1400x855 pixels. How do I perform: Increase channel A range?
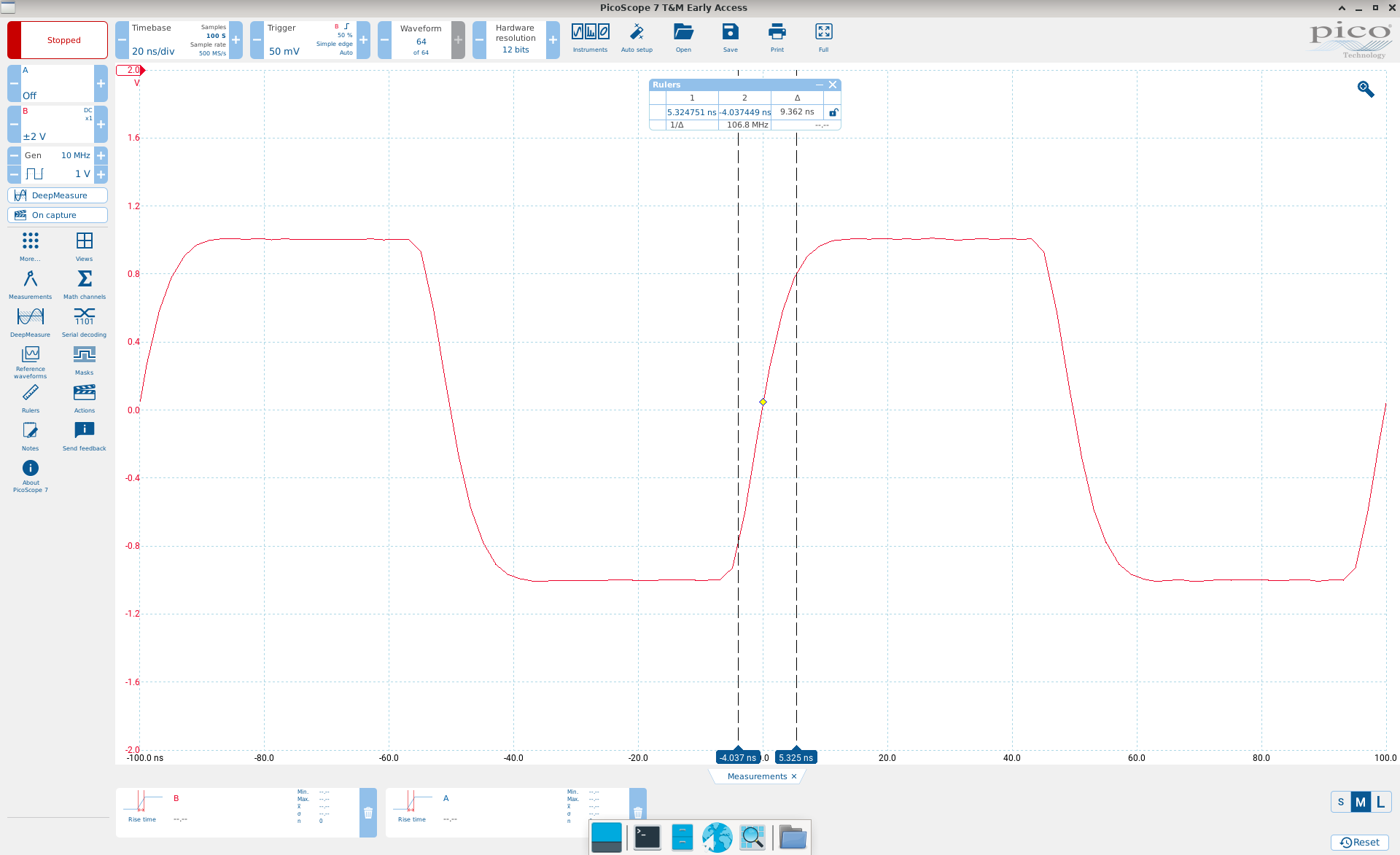(x=101, y=84)
